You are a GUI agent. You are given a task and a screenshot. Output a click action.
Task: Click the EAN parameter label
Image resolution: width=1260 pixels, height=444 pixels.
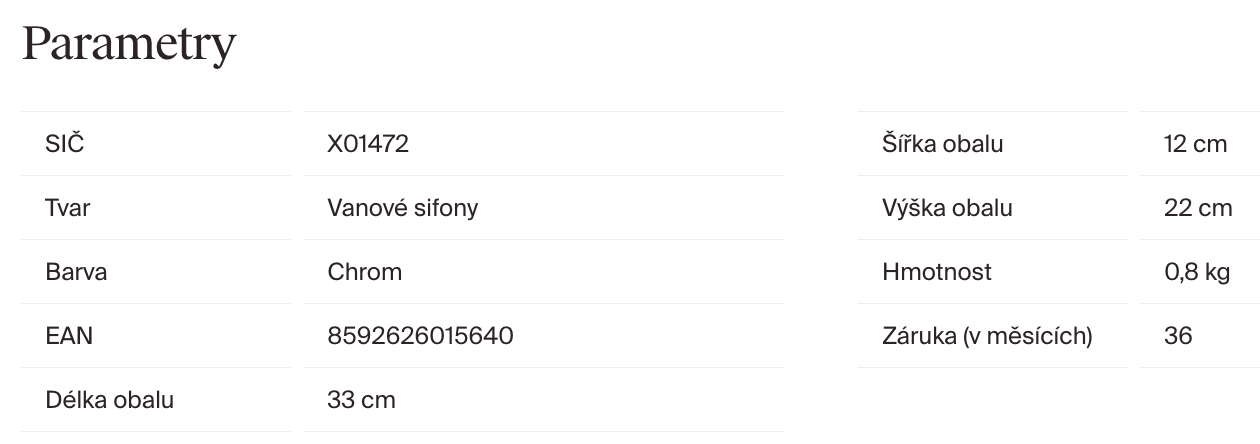coord(69,336)
